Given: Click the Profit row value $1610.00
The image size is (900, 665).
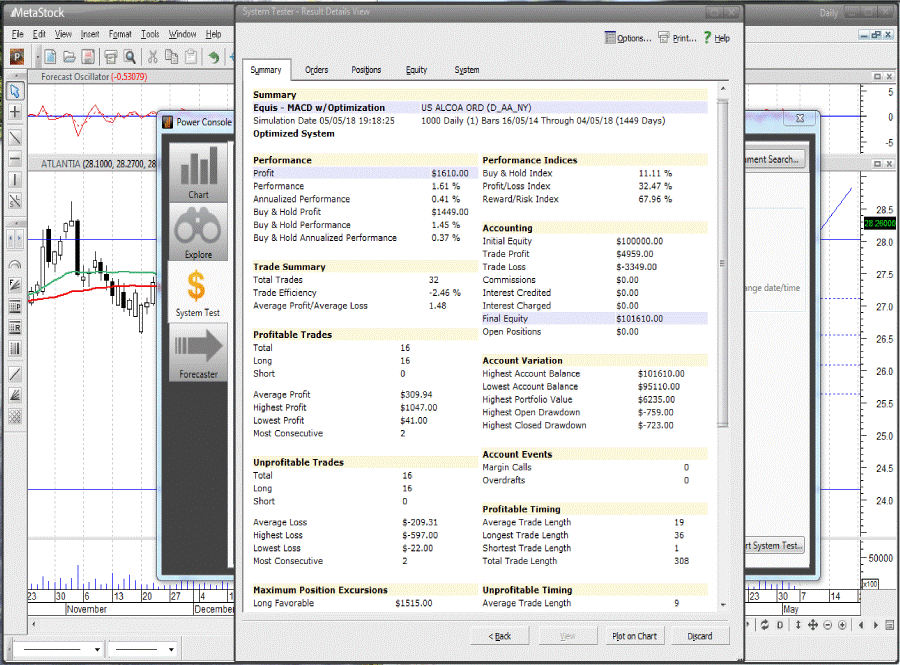Looking at the screenshot, I should click(x=450, y=173).
